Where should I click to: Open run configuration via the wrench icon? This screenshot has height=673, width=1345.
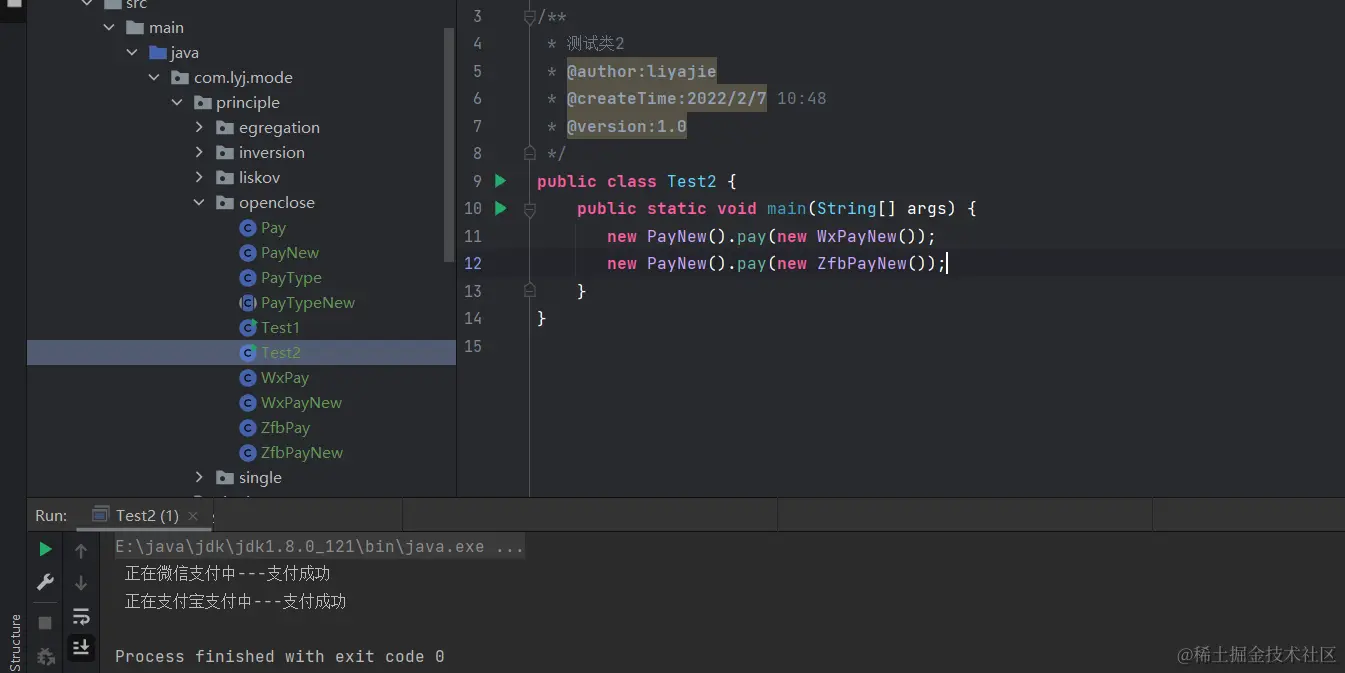click(45, 582)
